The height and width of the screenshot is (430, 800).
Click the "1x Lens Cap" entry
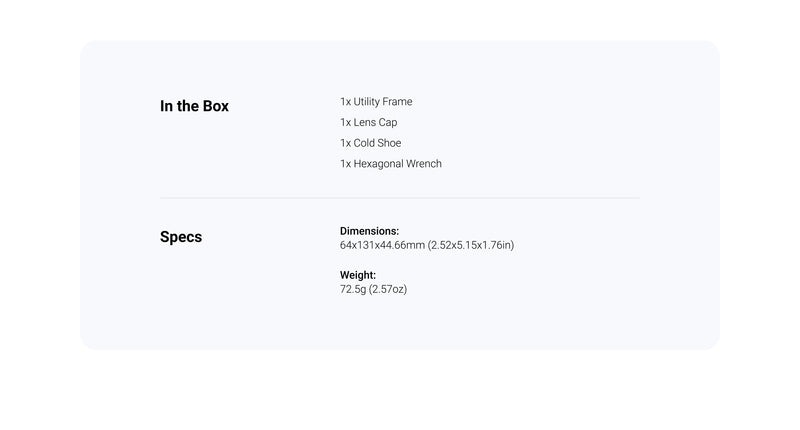(x=368, y=122)
